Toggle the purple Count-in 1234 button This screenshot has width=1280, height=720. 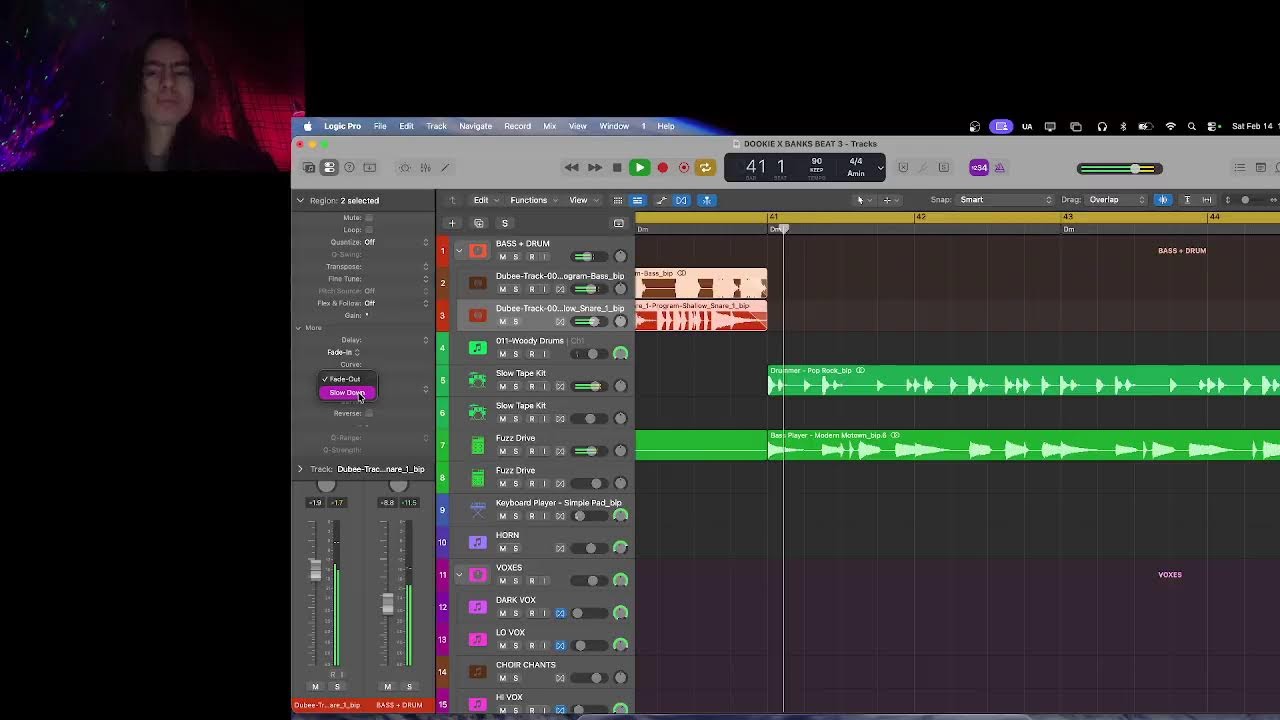coord(979,167)
